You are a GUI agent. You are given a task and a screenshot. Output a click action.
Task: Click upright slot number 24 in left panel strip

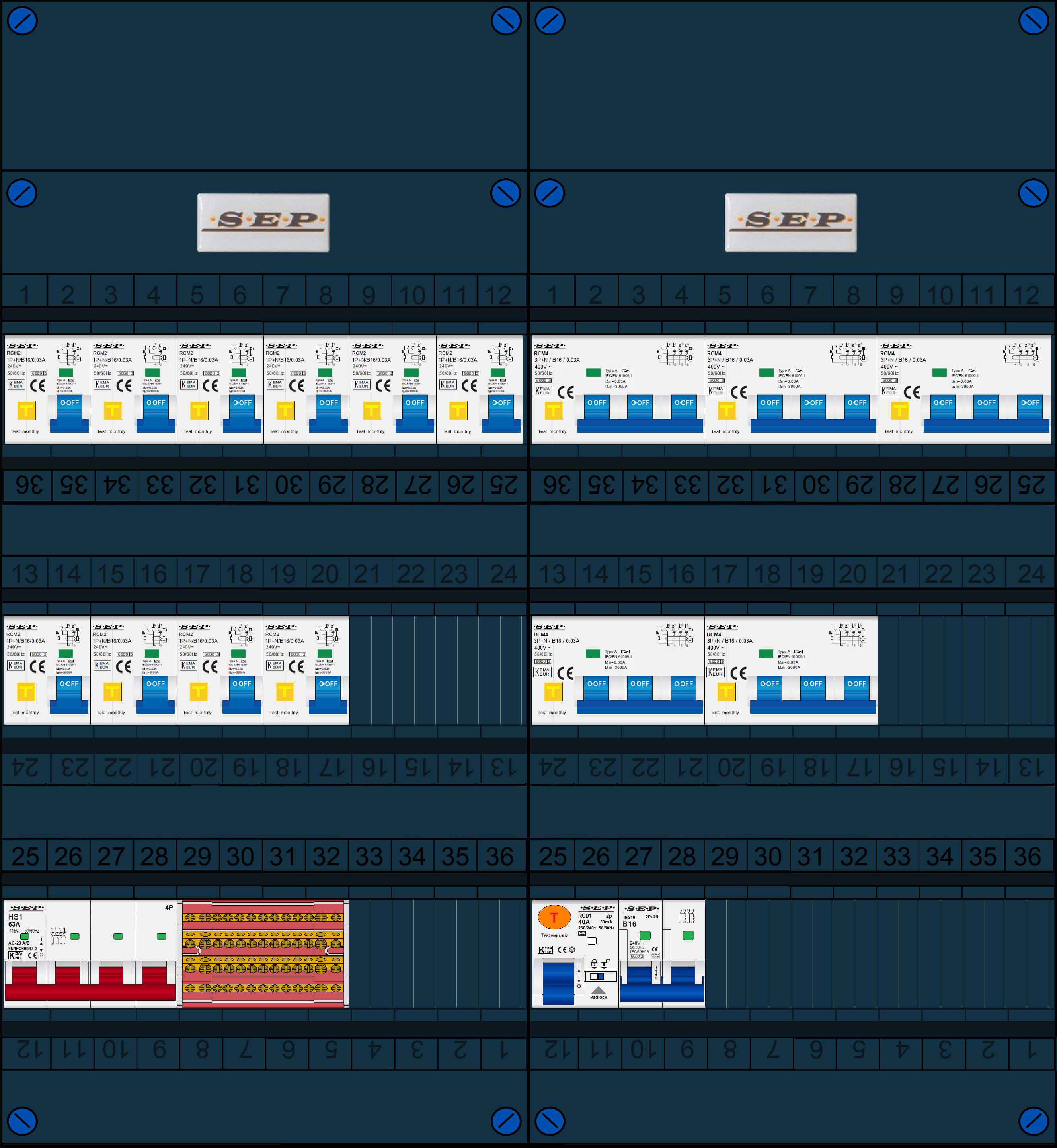[x=503, y=574]
